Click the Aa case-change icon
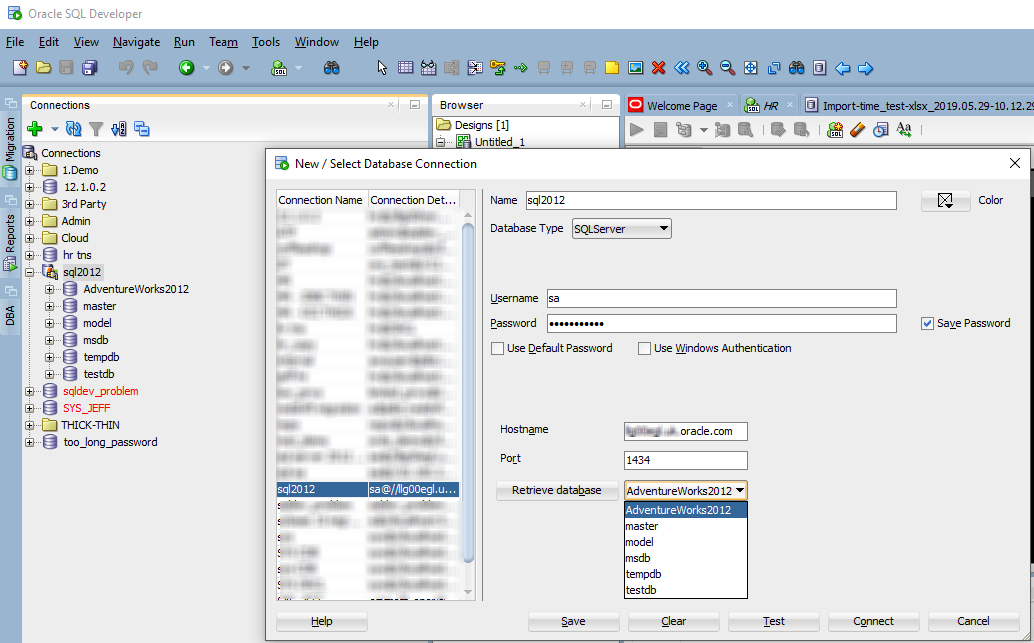Screen dimensions: 1034x643 point(904,129)
